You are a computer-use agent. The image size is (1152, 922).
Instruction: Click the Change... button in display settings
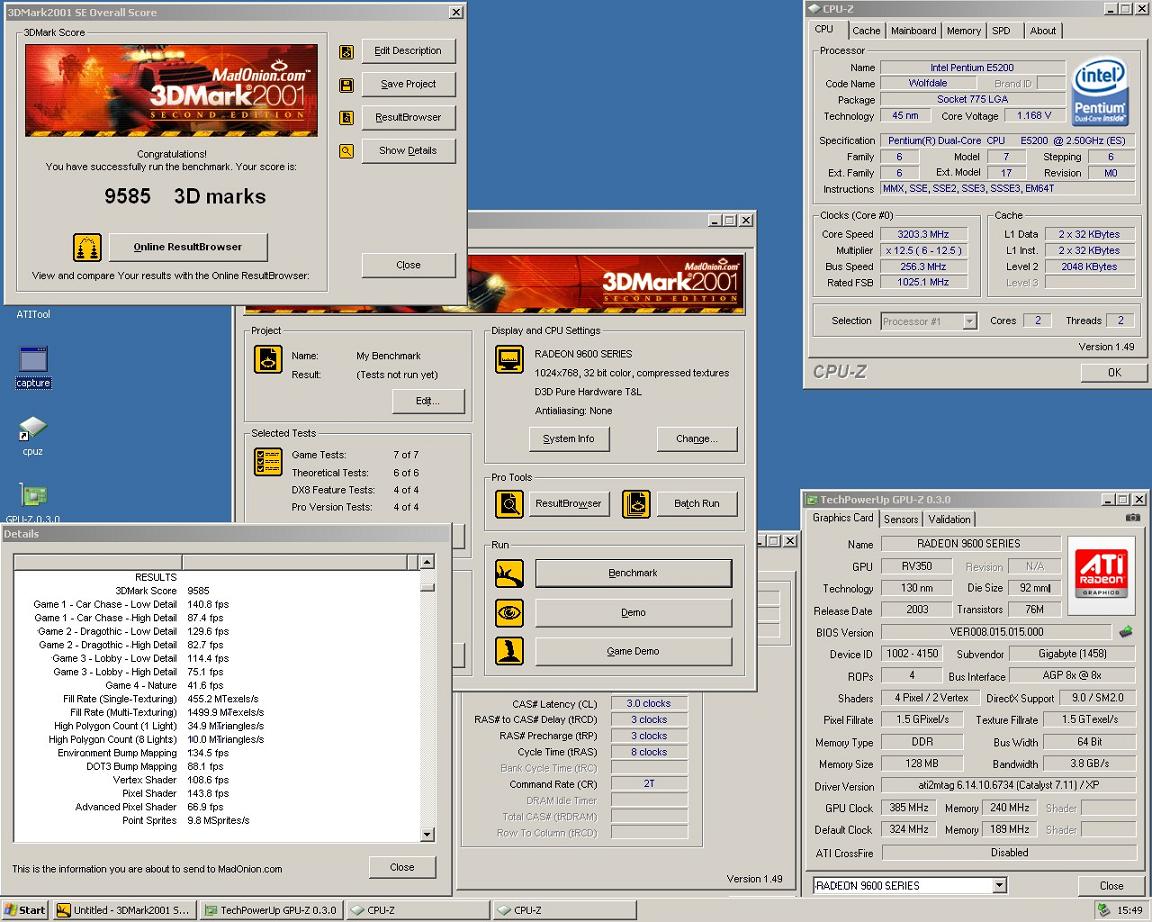[696, 439]
